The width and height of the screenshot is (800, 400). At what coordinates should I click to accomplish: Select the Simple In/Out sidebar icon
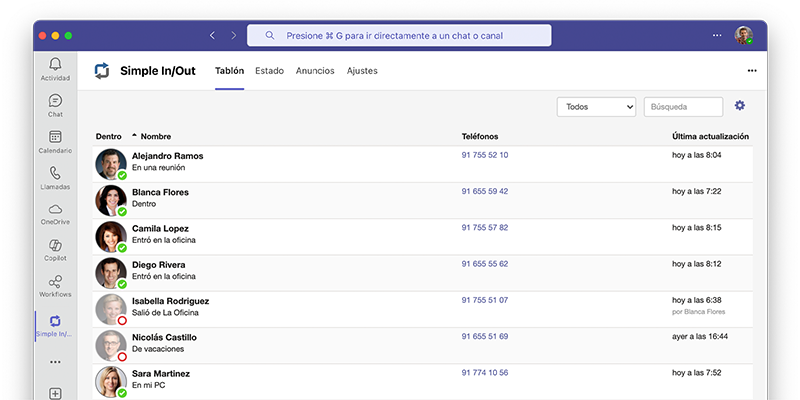point(55,321)
